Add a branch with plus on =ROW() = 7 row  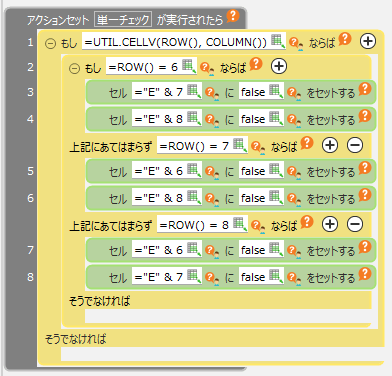coord(330,145)
